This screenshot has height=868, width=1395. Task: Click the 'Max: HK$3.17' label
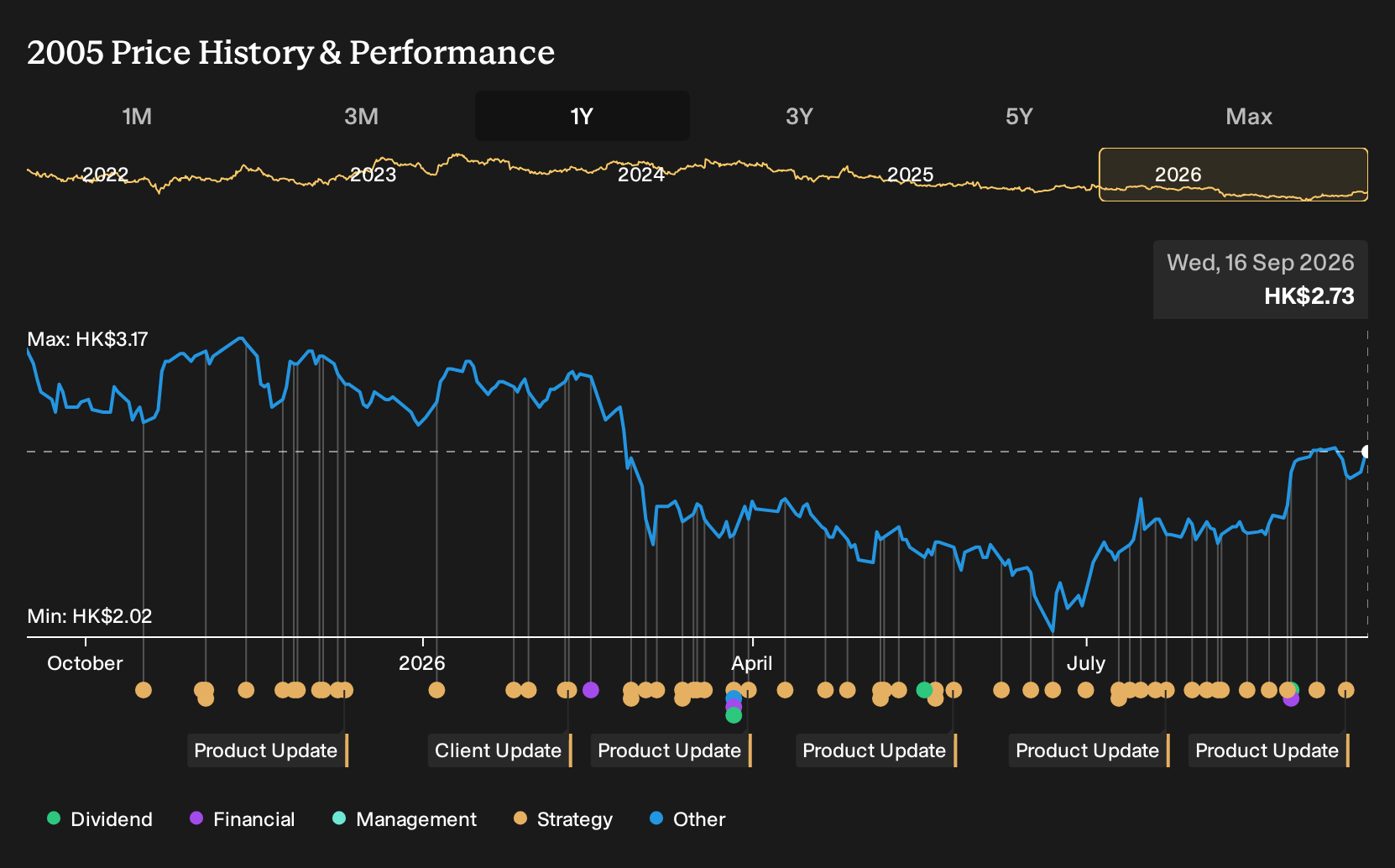tap(87, 339)
